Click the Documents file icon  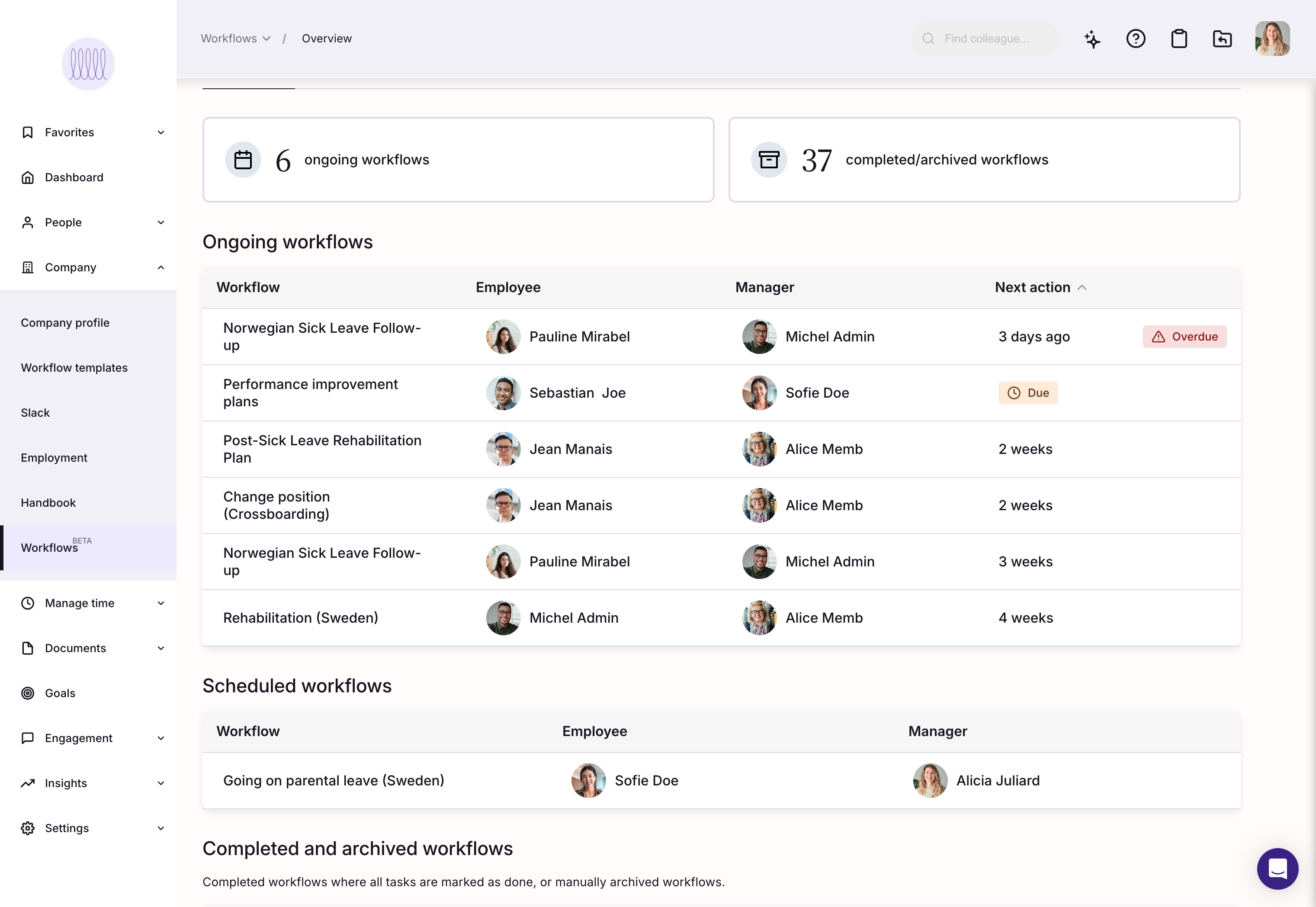[27, 648]
